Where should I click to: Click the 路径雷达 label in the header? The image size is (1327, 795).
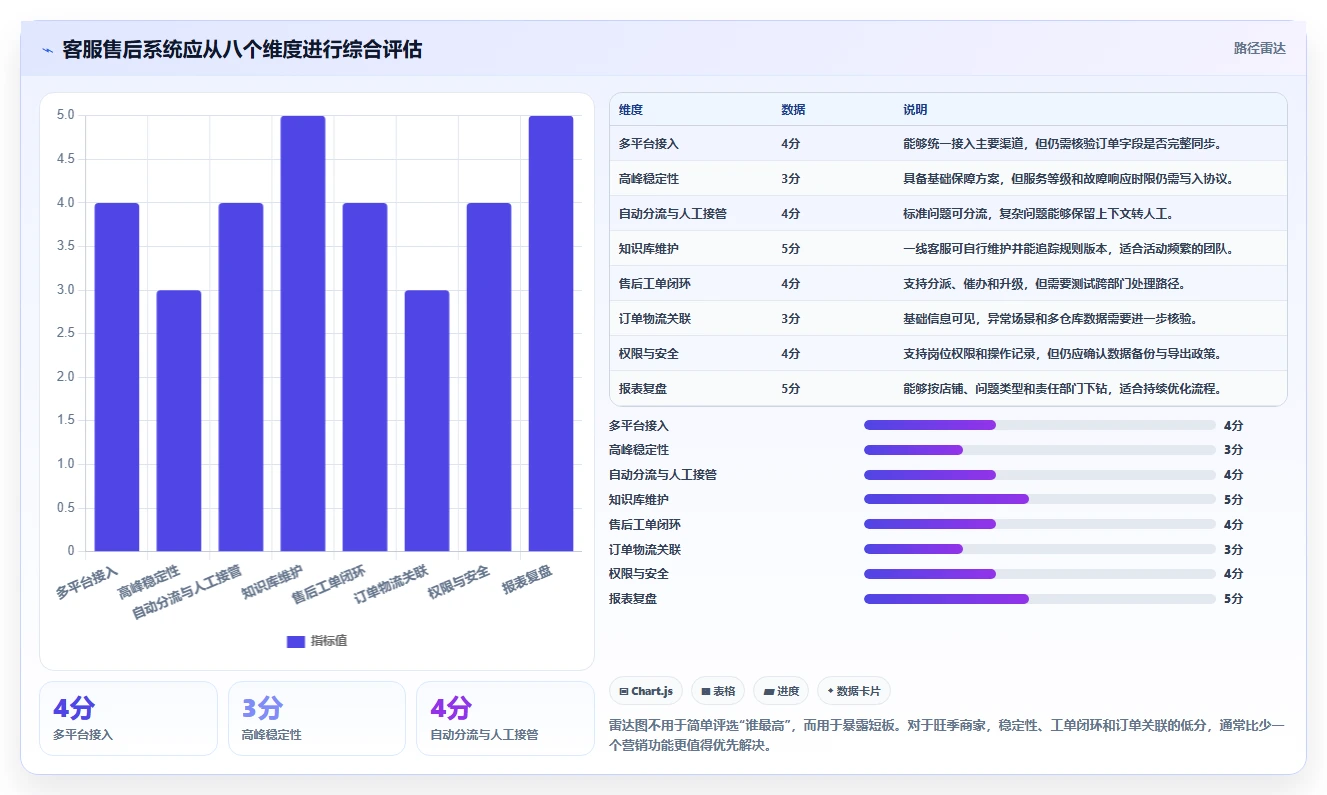tap(1259, 48)
